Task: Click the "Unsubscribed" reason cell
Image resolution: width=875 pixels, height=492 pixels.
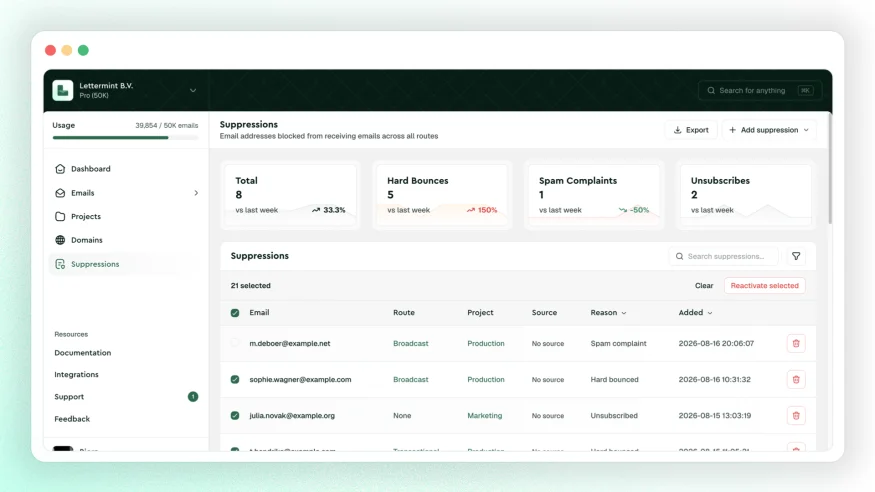Action: pos(614,416)
